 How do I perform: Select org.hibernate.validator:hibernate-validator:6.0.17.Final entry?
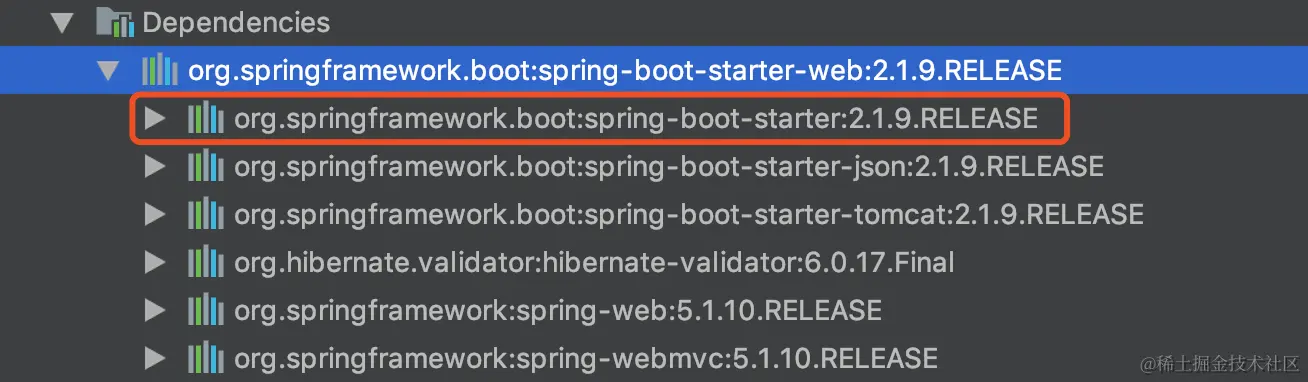594,262
